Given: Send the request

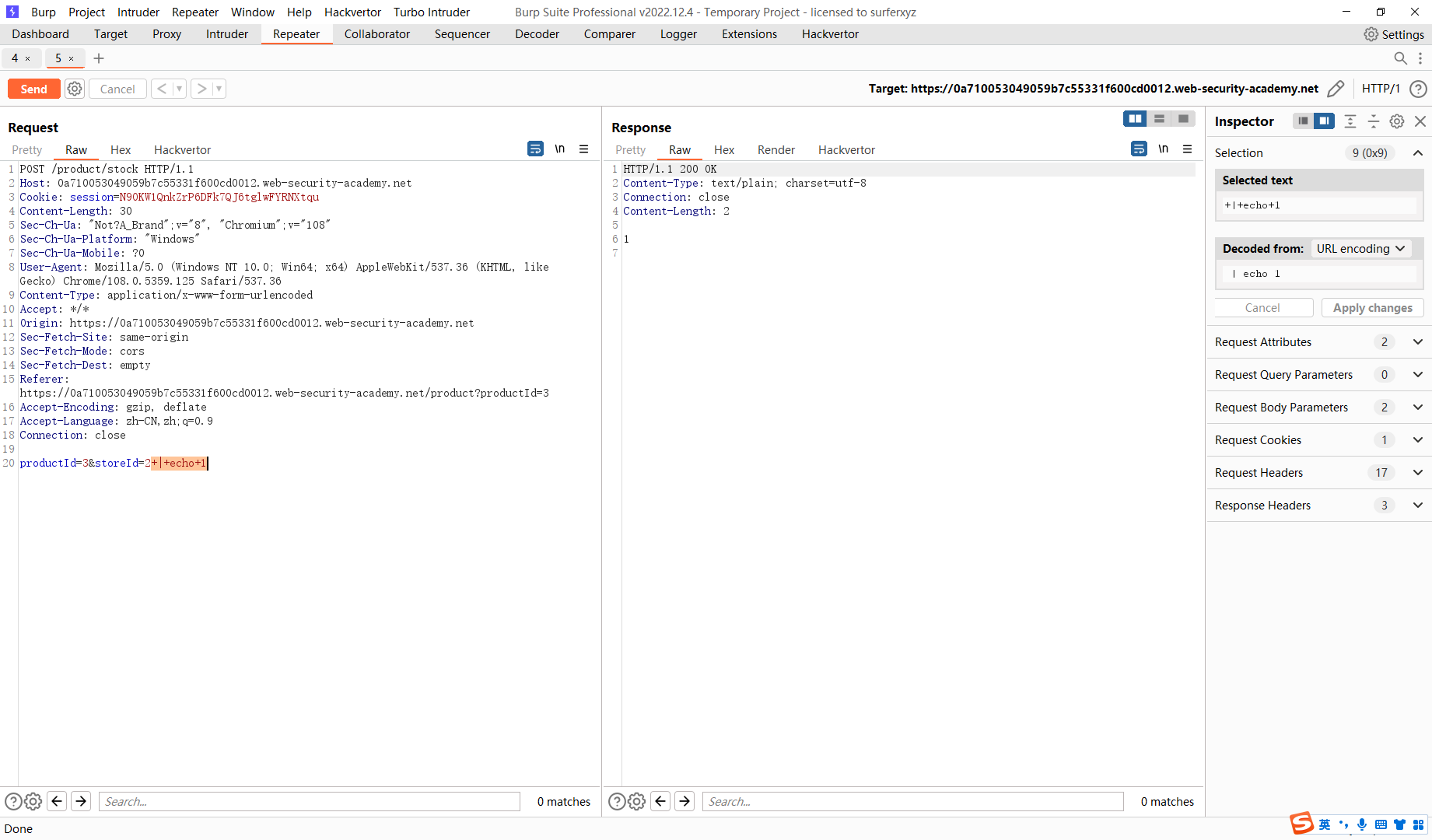Looking at the screenshot, I should (33, 89).
